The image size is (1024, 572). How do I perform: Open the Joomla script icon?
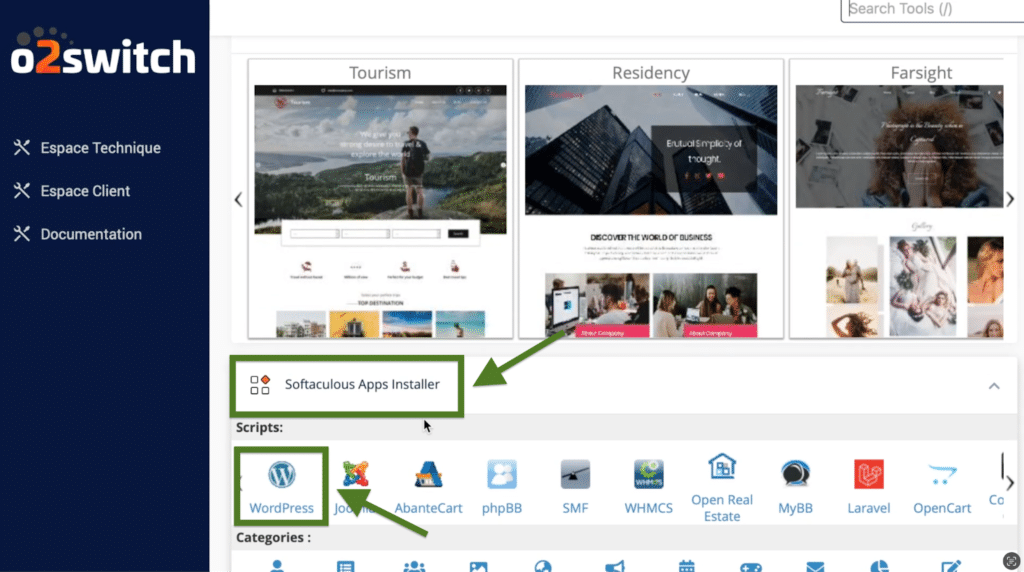[x=356, y=475]
